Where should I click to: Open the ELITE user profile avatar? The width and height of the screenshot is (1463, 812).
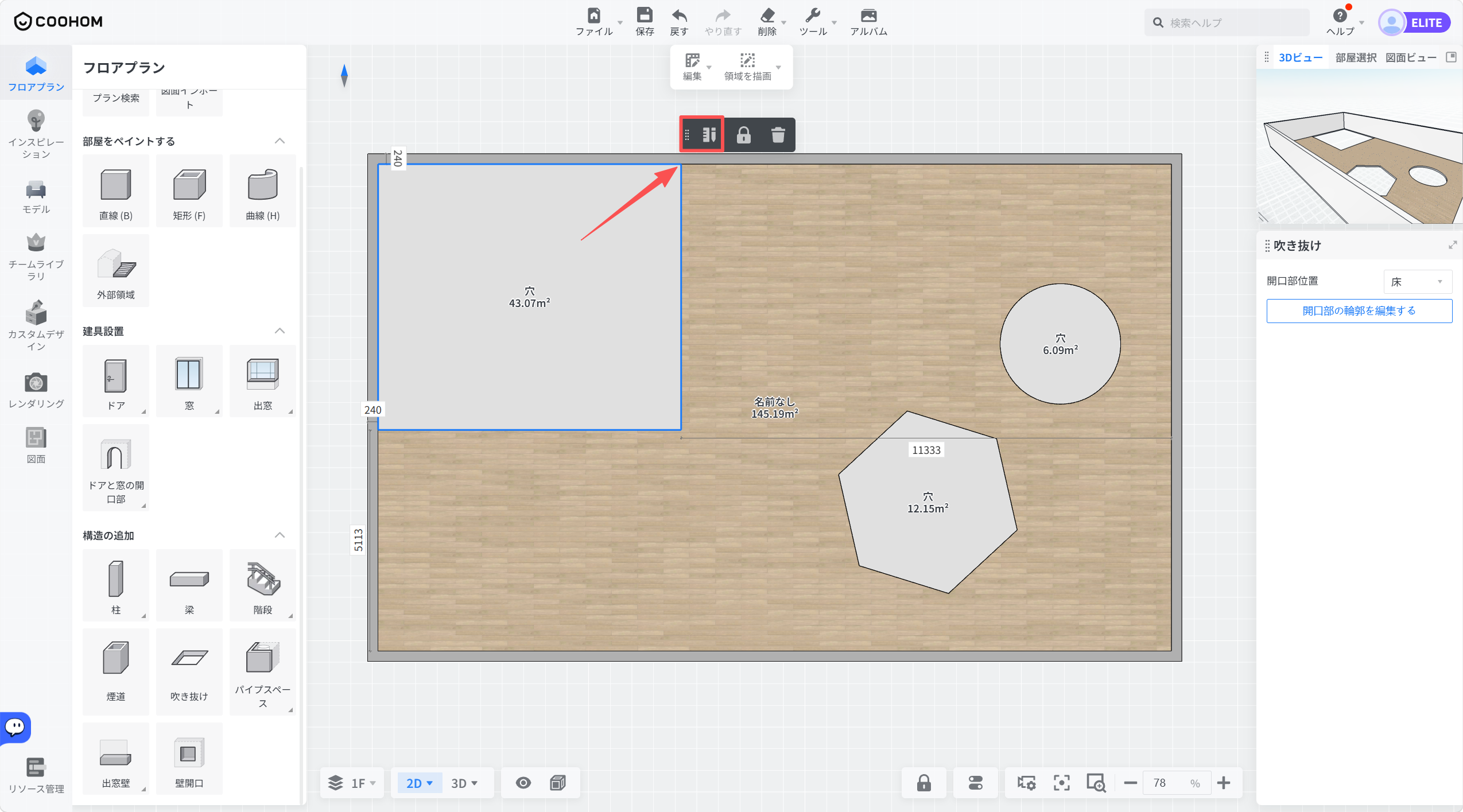[x=1391, y=23]
